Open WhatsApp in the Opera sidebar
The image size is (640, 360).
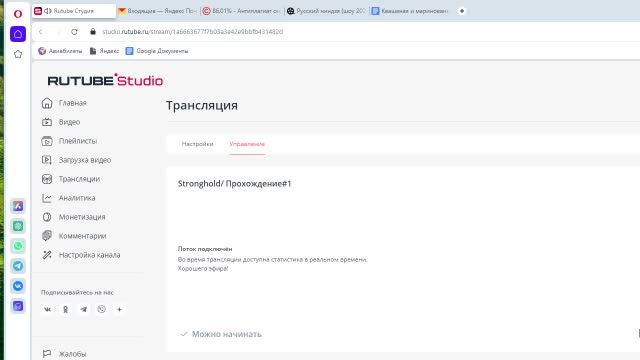pos(18,246)
